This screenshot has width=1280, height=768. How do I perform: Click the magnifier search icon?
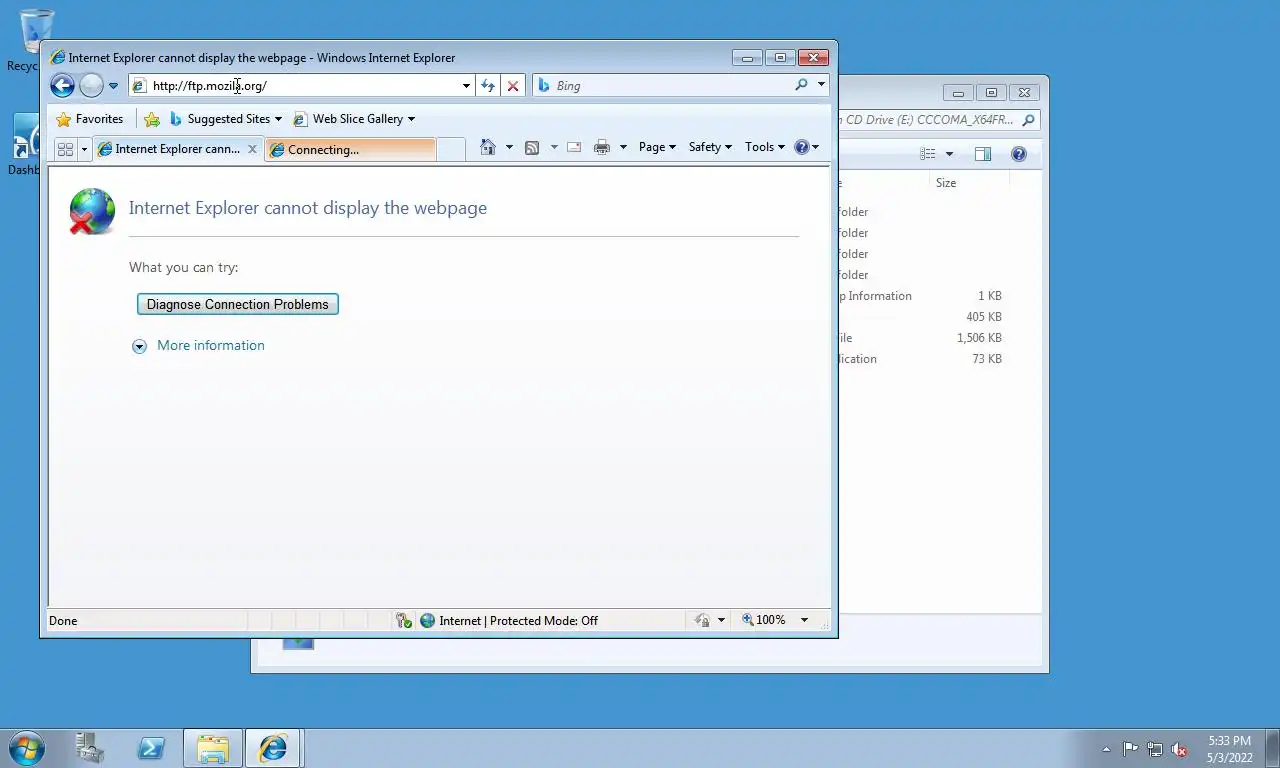pos(801,85)
